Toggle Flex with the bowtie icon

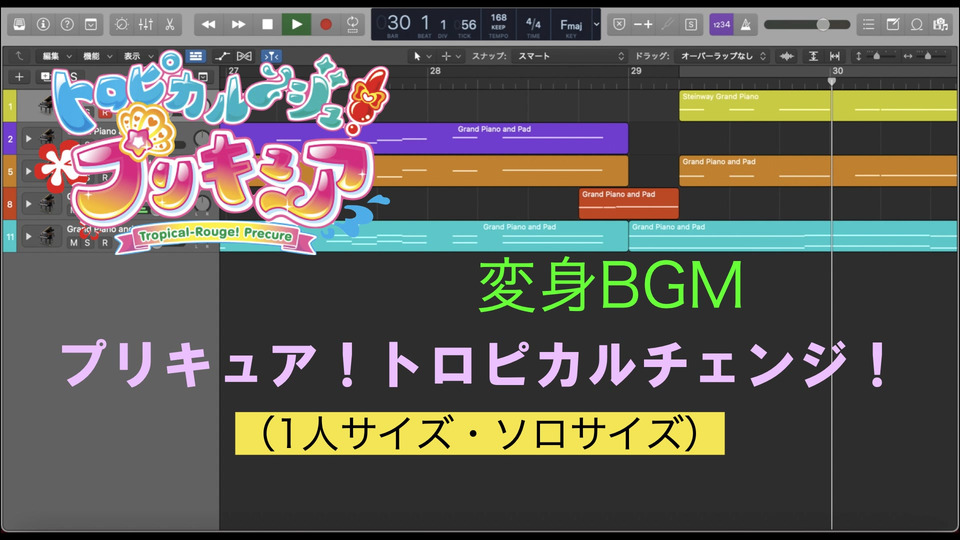pyautogui.click(x=244, y=56)
